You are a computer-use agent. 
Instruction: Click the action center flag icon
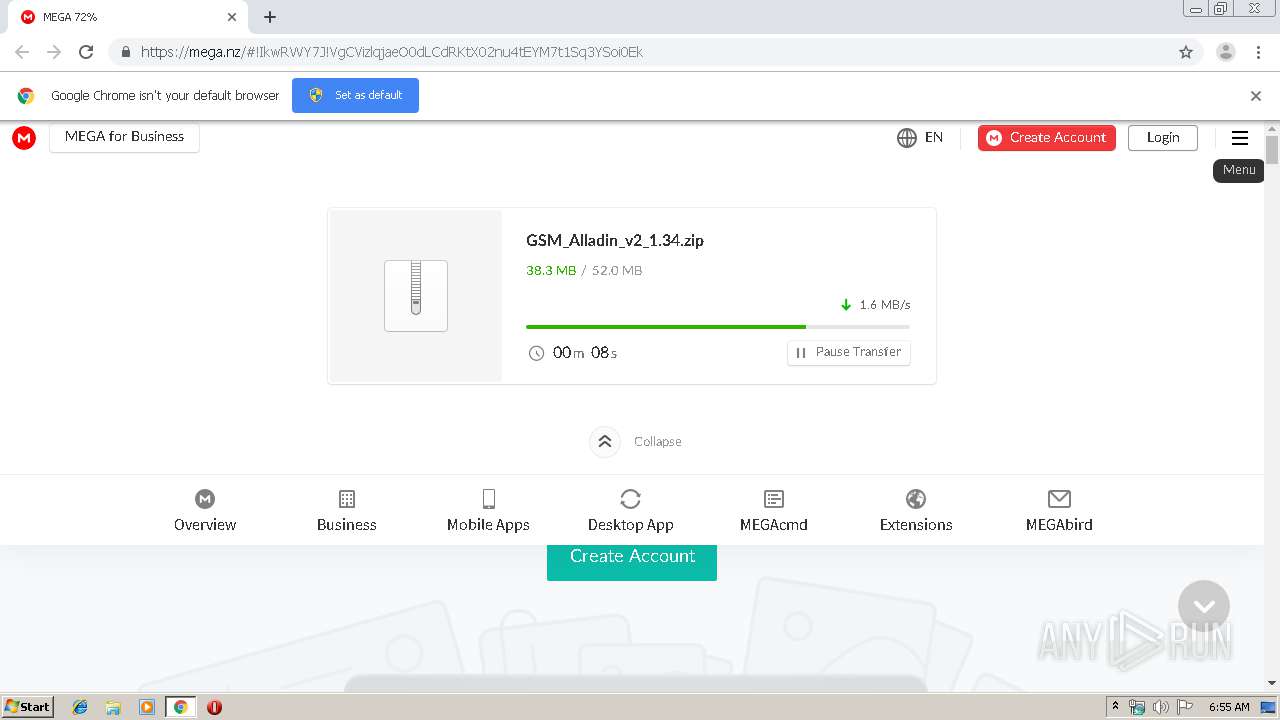pyautogui.click(x=1185, y=707)
